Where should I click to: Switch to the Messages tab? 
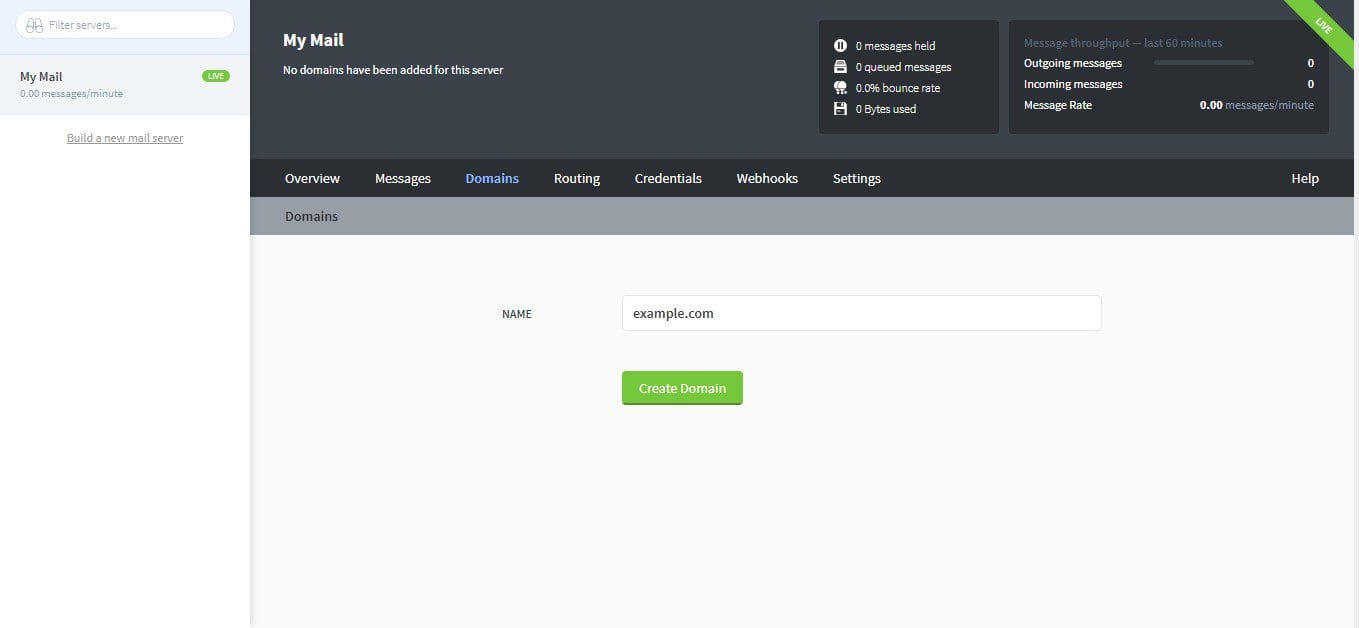click(402, 178)
